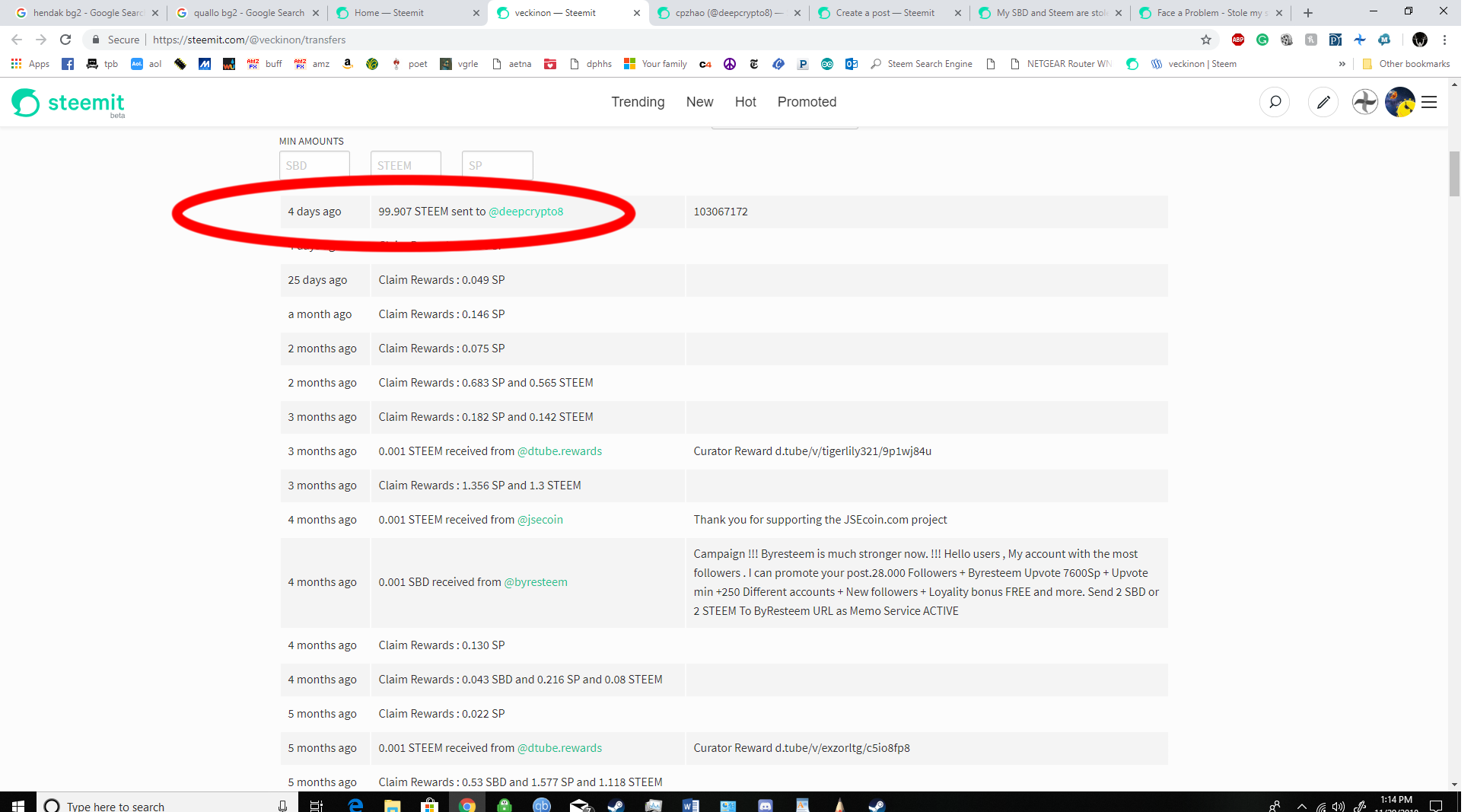This screenshot has height=812, width=1474.
Task: Bookmark this page with star icon
Action: pos(1206,40)
